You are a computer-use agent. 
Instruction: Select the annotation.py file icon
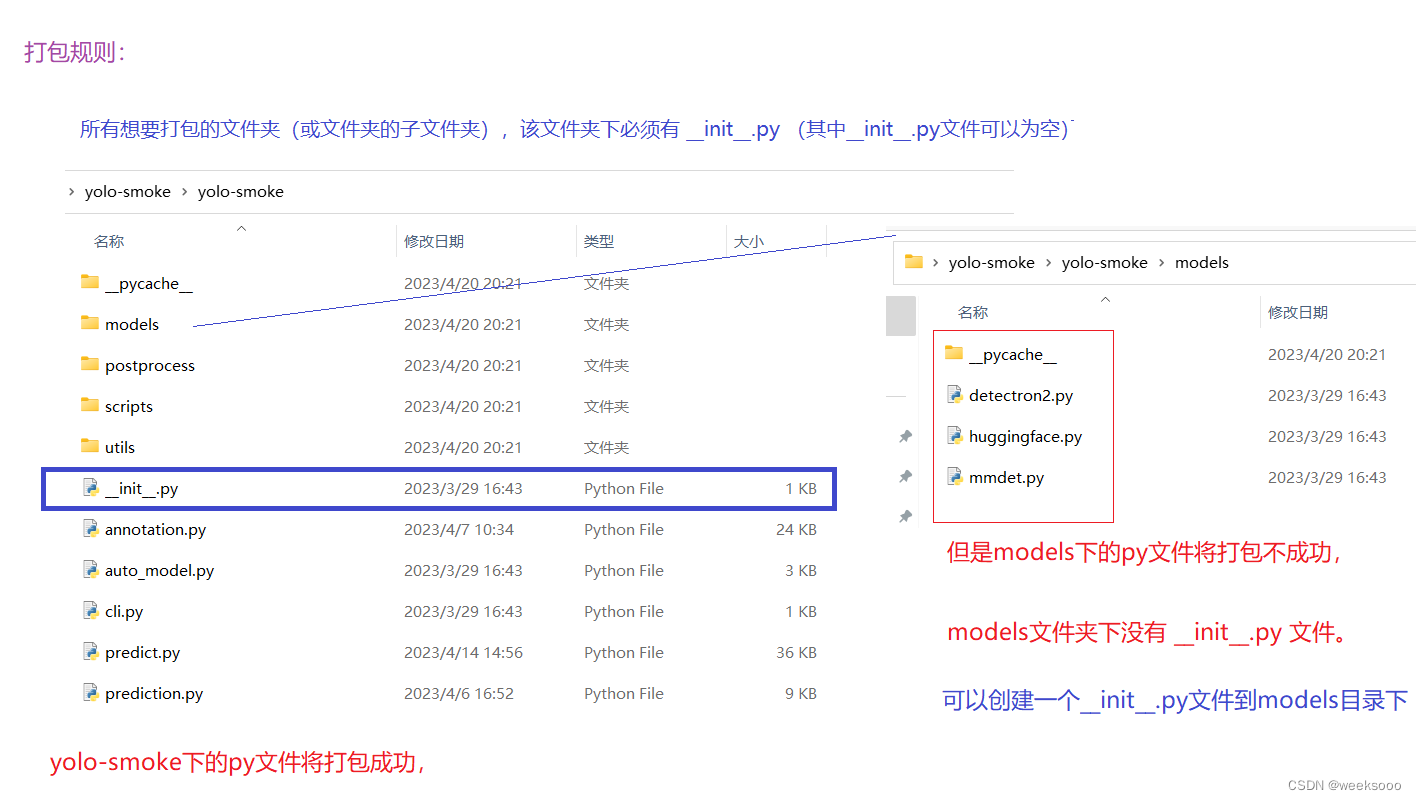[x=90, y=529]
